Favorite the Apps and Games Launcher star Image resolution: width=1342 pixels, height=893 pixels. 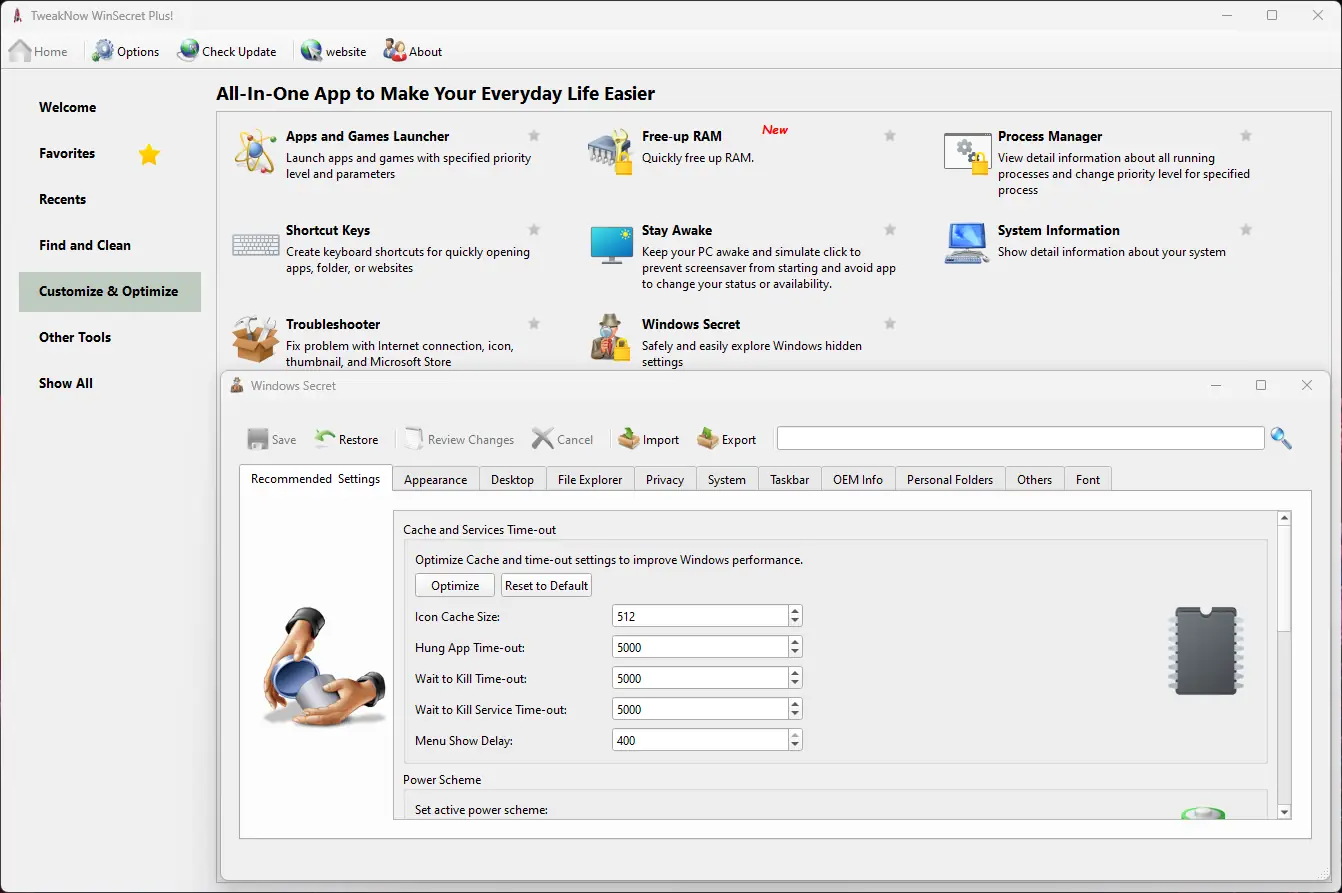tap(534, 136)
